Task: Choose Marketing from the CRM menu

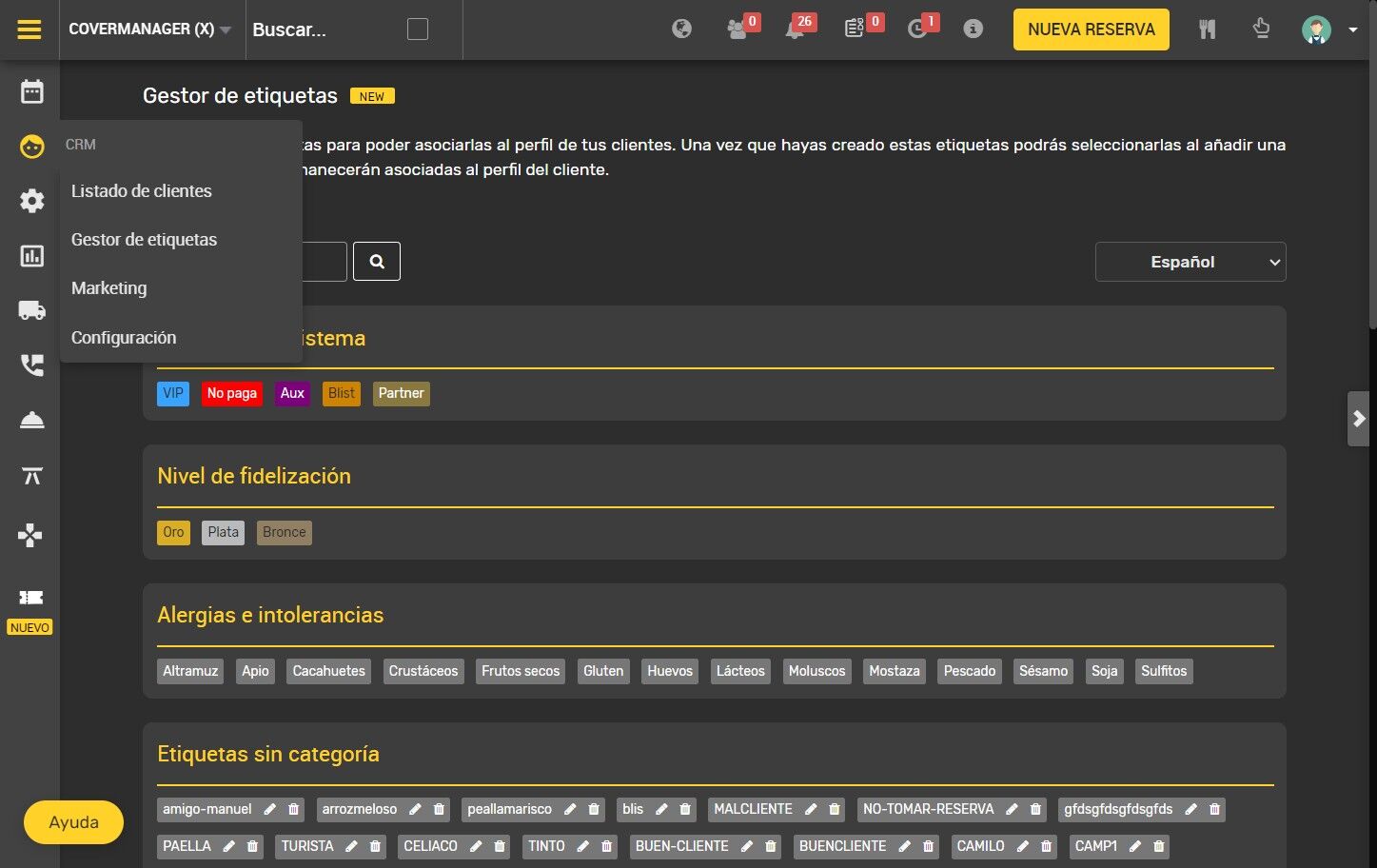Action: [x=109, y=288]
